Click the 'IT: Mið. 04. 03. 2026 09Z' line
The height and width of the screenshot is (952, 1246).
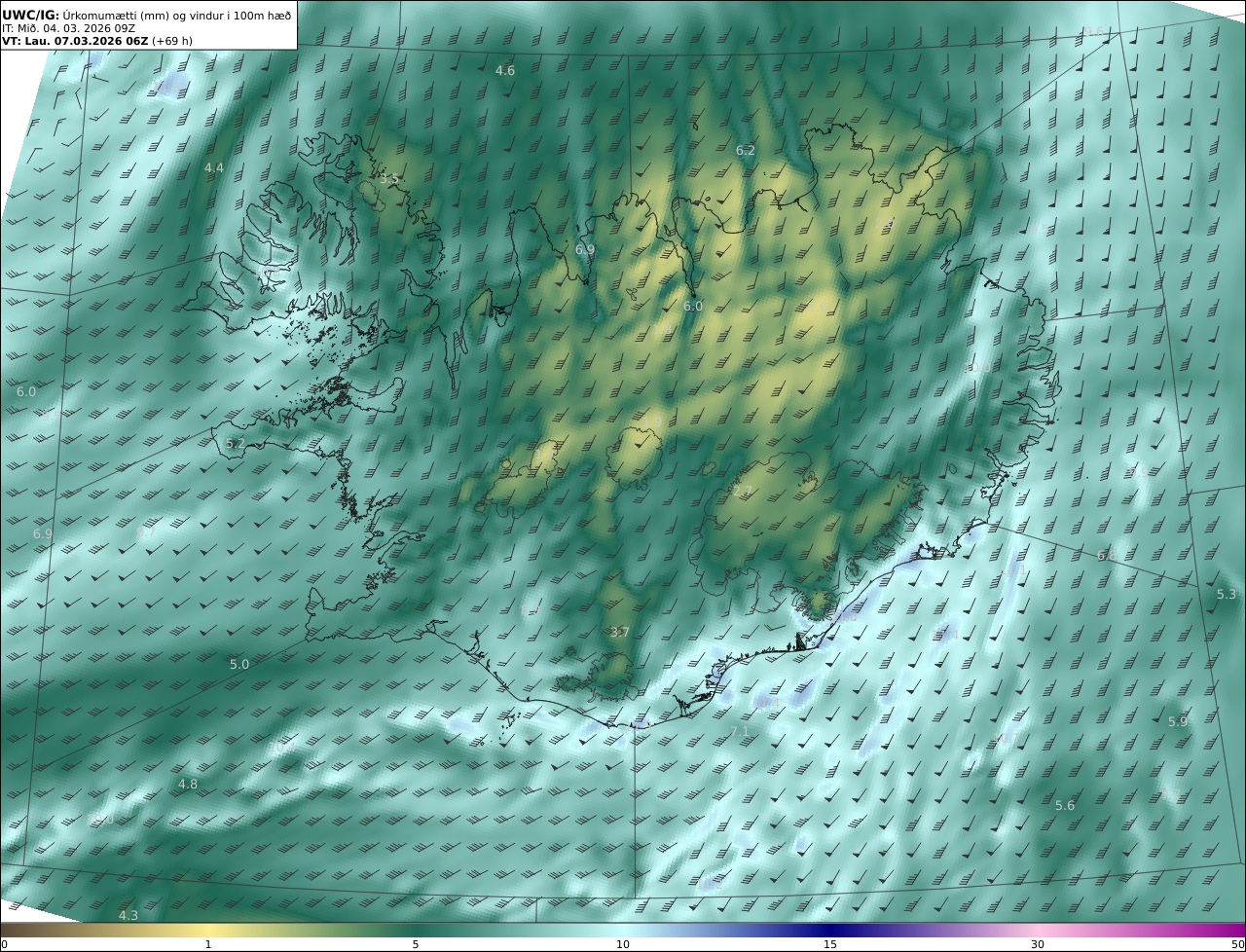(69, 28)
